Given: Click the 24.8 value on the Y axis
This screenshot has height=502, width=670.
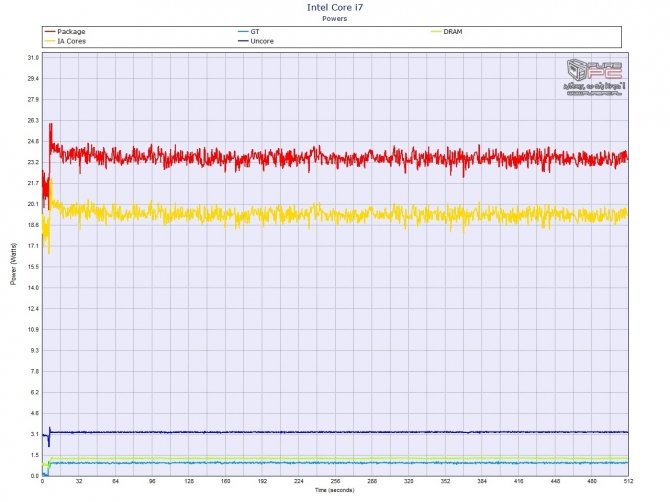Looking at the screenshot, I should coord(33,141).
